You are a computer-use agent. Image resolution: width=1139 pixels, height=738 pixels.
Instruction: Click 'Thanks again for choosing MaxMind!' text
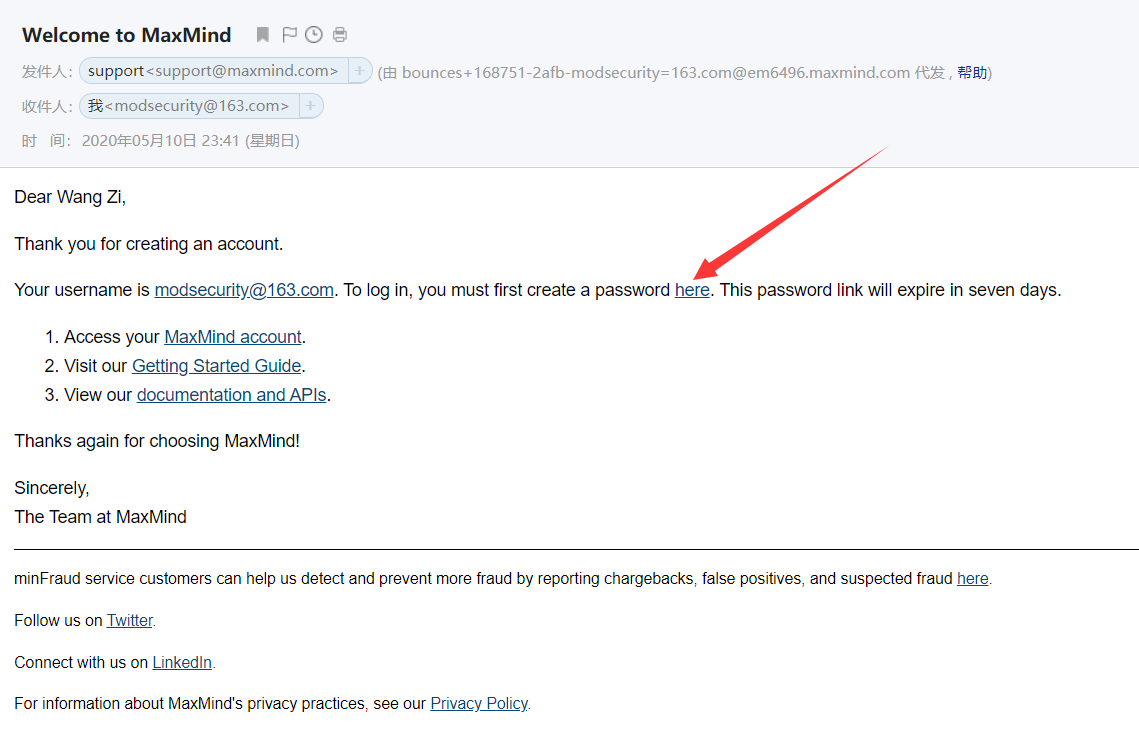pyautogui.click(x=157, y=442)
